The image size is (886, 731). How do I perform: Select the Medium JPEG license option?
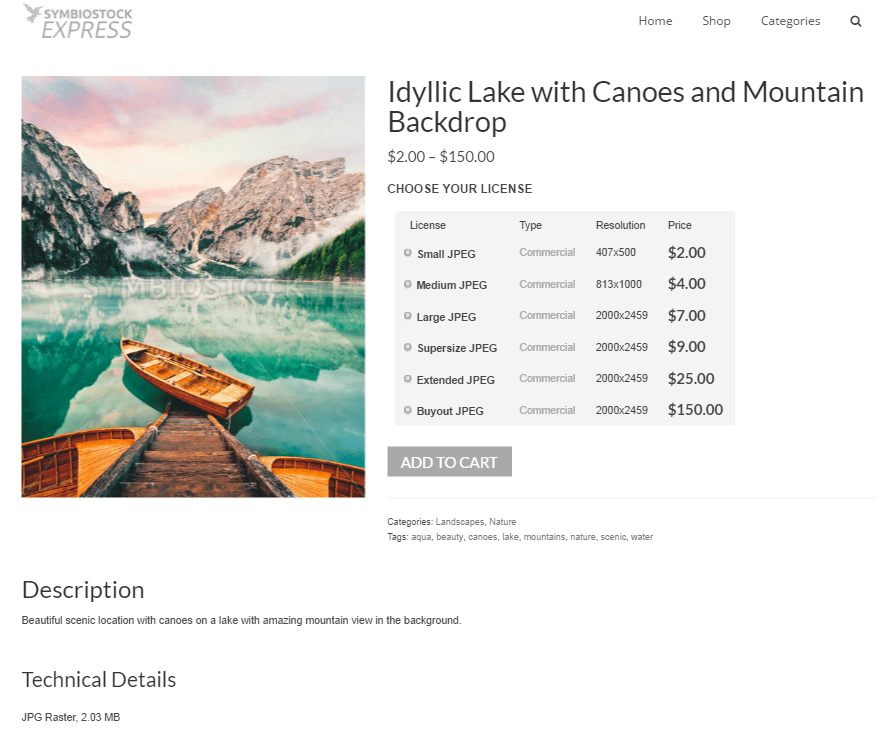coord(407,284)
